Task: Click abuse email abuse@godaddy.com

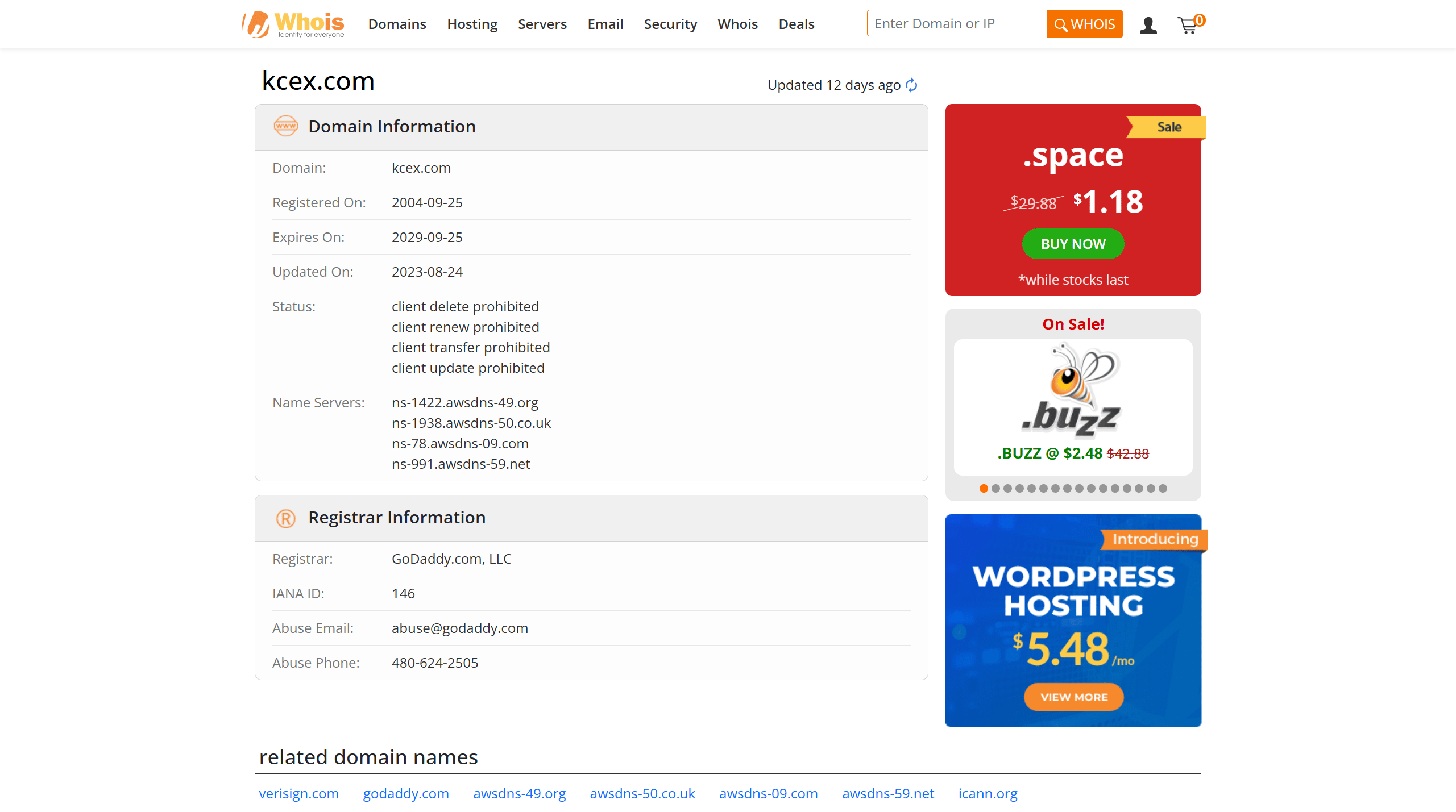Action: pyautogui.click(x=459, y=628)
